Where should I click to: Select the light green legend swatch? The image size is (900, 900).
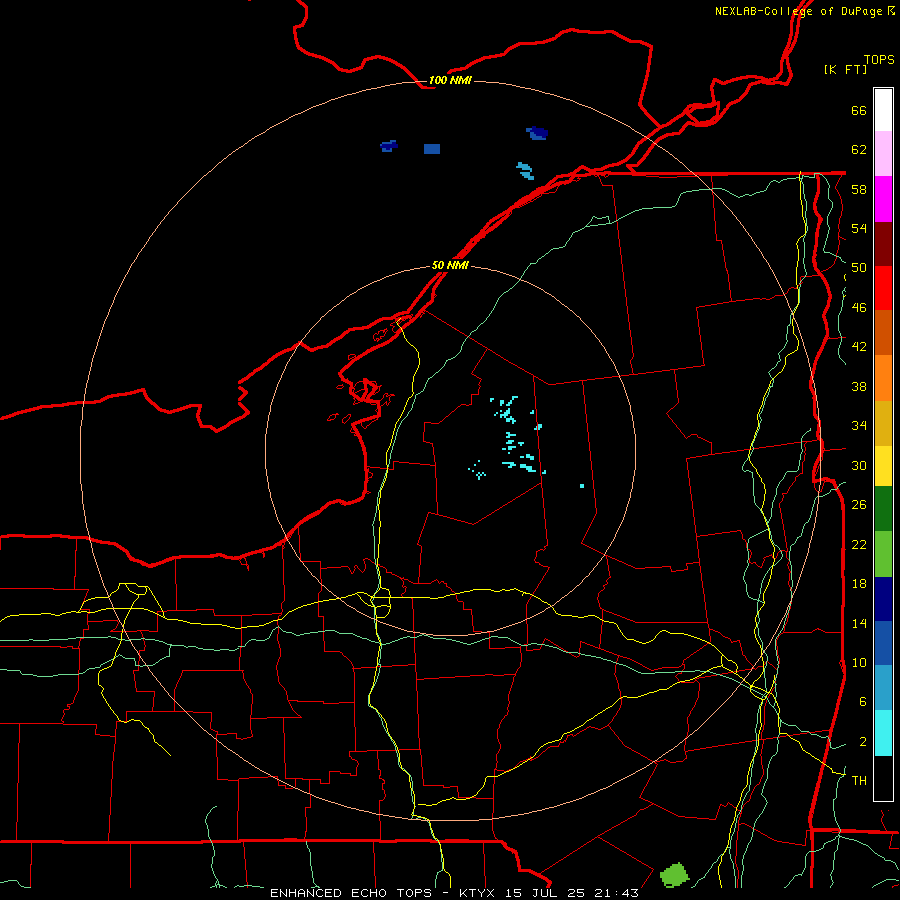tap(883, 554)
